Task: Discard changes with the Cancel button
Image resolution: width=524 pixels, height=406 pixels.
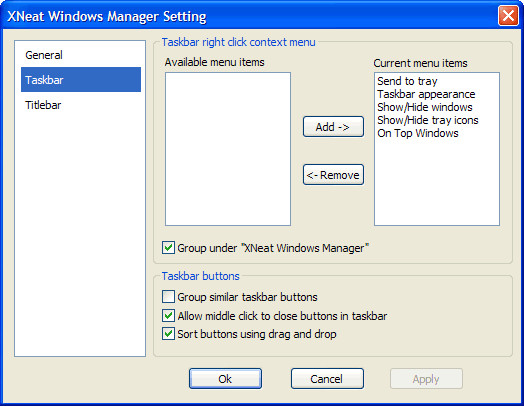Action: coord(327,379)
